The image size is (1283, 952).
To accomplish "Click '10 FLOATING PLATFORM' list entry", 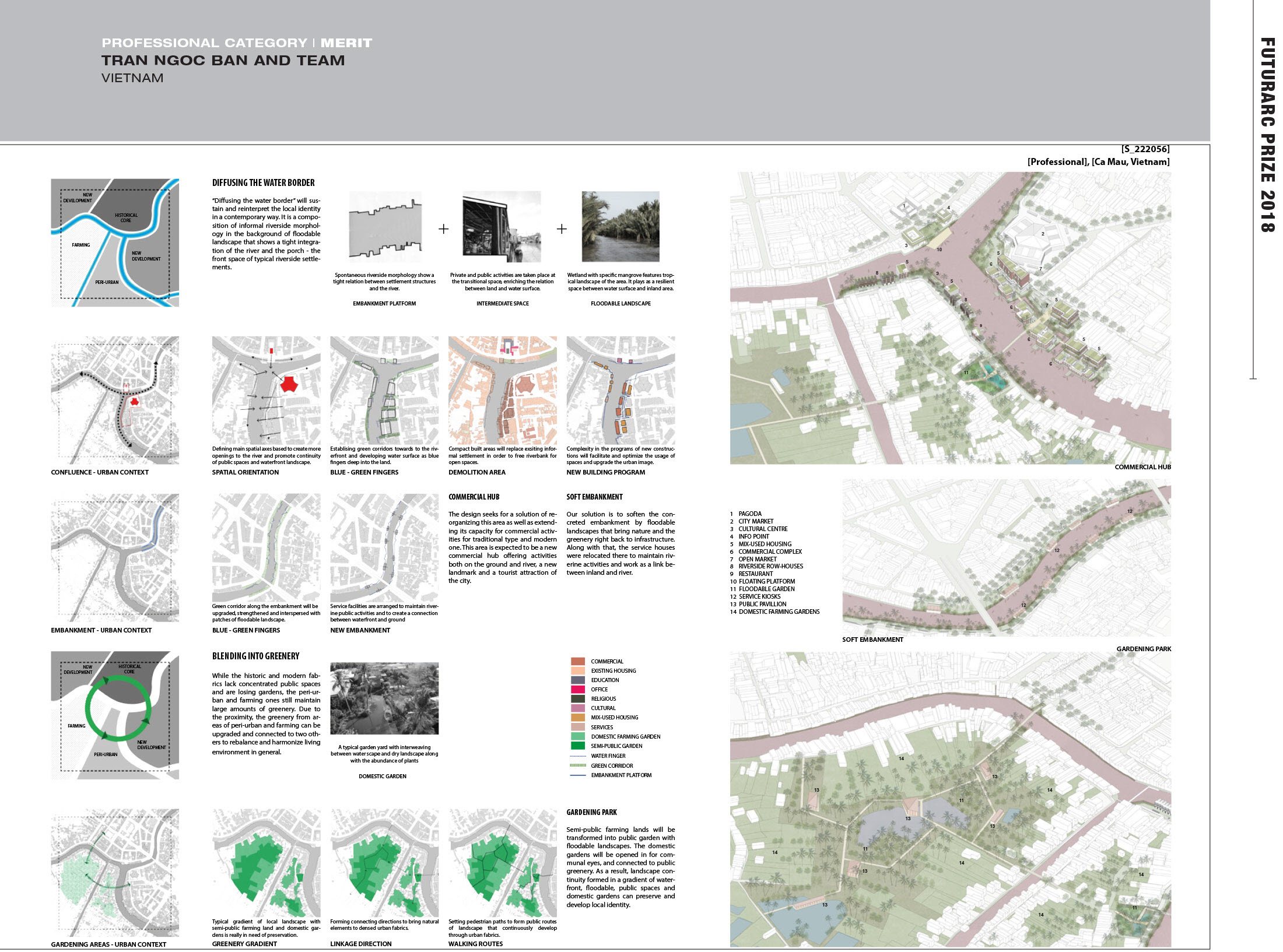I will pyautogui.click(x=762, y=582).
